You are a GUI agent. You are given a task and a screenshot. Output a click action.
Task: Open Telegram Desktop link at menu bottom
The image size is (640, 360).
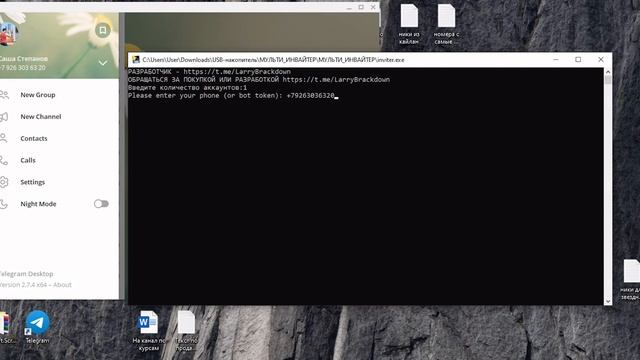click(26, 274)
